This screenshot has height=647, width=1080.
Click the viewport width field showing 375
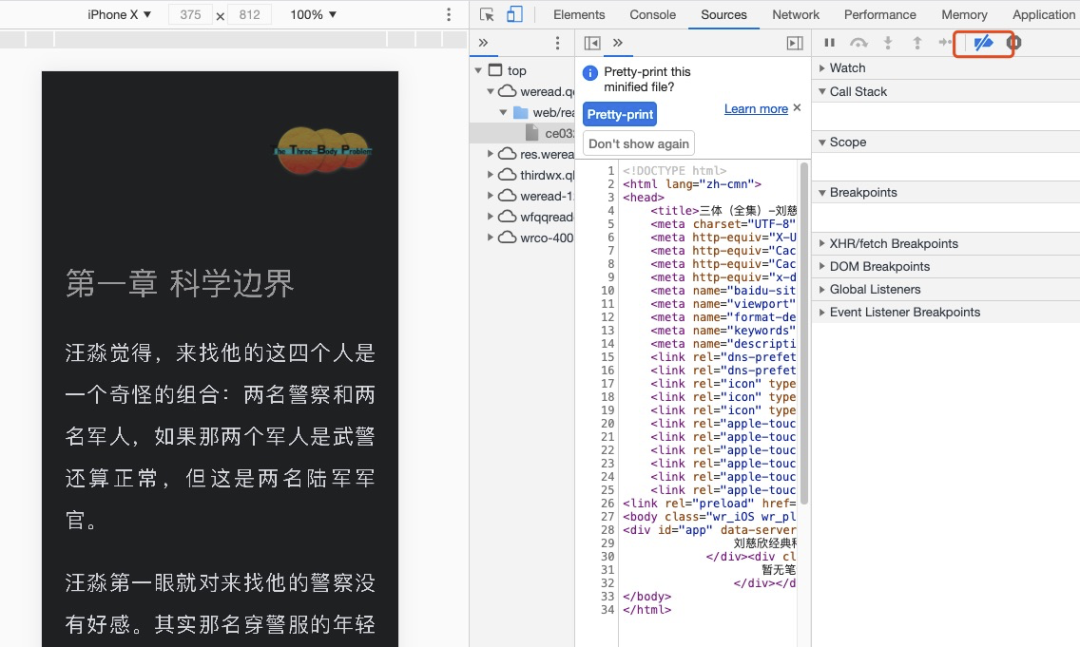[190, 15]
